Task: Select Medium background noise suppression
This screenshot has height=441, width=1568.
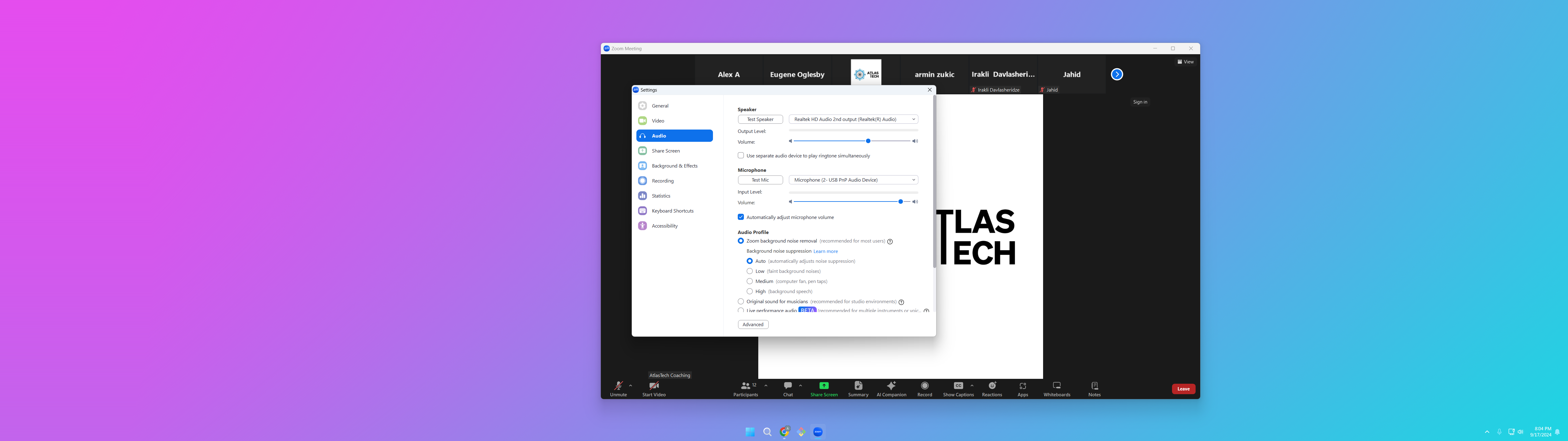Action: 750,281
